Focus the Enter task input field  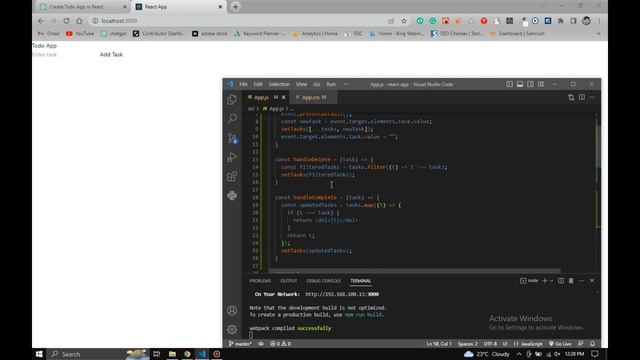tap(64, 54)
